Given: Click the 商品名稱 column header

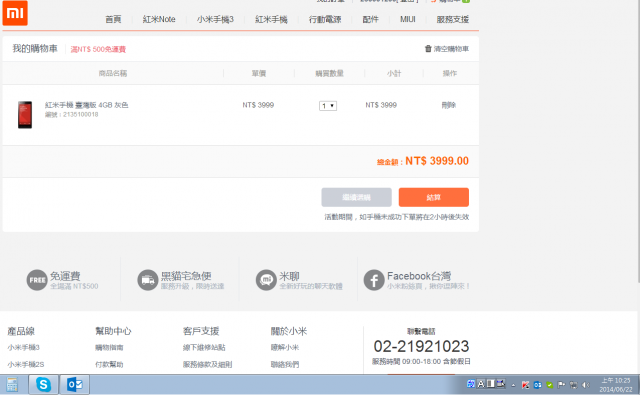Looking at the screenshot, I should tap(113, 73).
